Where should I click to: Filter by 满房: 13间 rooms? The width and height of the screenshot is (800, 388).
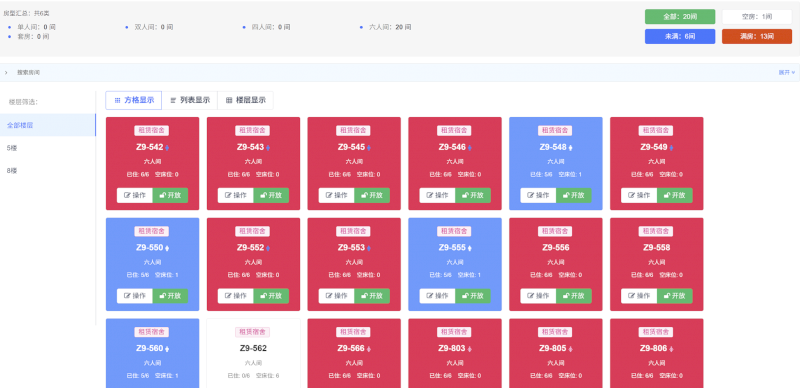coord(757,37)
